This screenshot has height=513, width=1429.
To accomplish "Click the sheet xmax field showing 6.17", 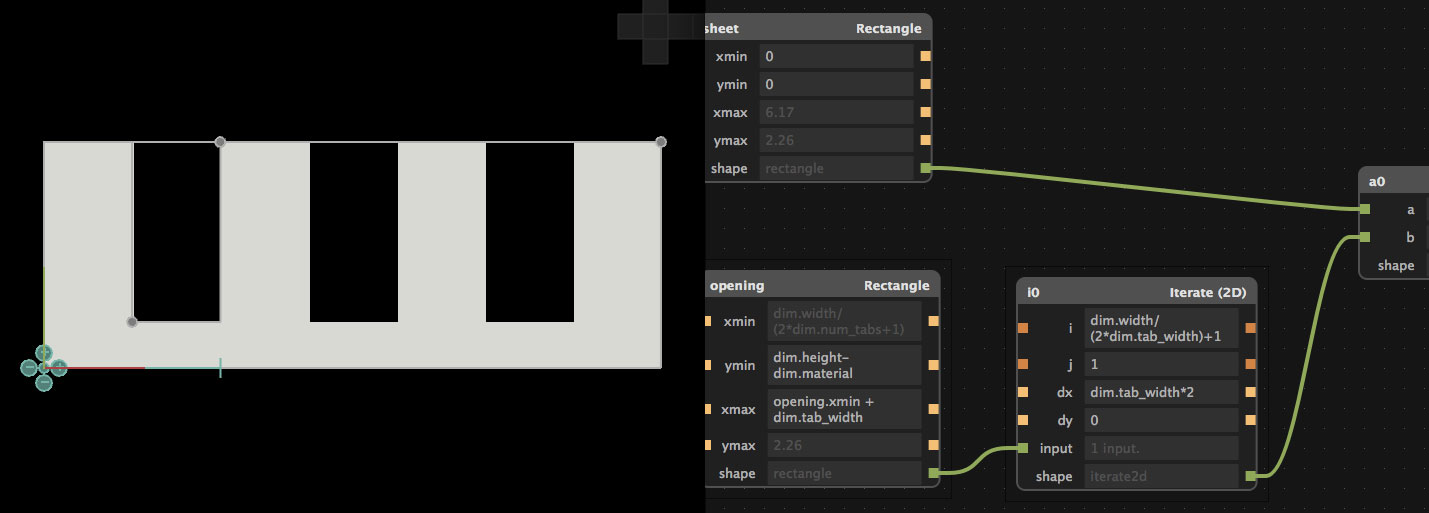I will (836, 113).
